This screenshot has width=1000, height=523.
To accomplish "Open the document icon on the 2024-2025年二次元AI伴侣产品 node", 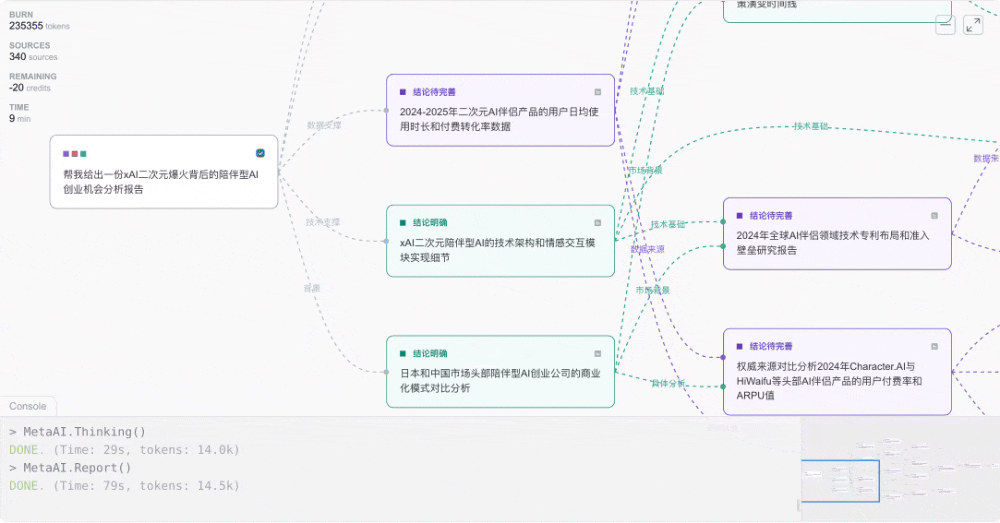I will tap(598, 92).
